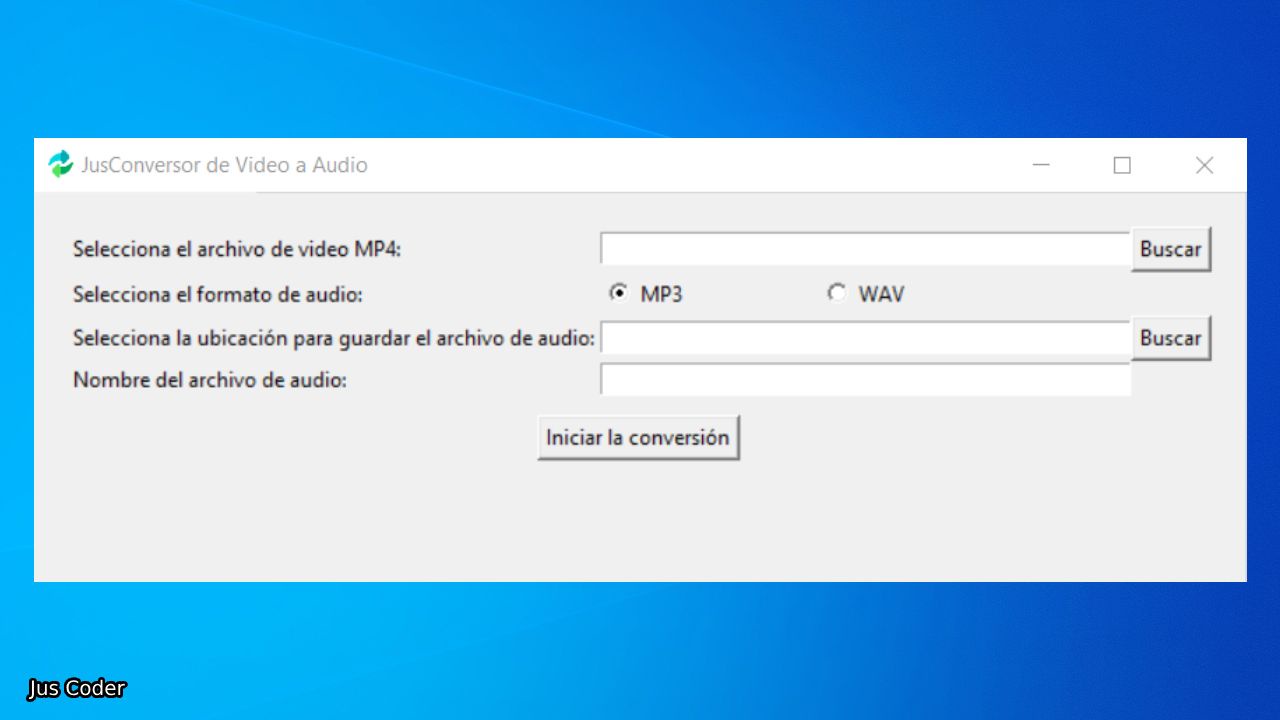Focus the audio file name field
Image resolution: width=1280 pixels, height=720 pixels.
coord(865,380)
